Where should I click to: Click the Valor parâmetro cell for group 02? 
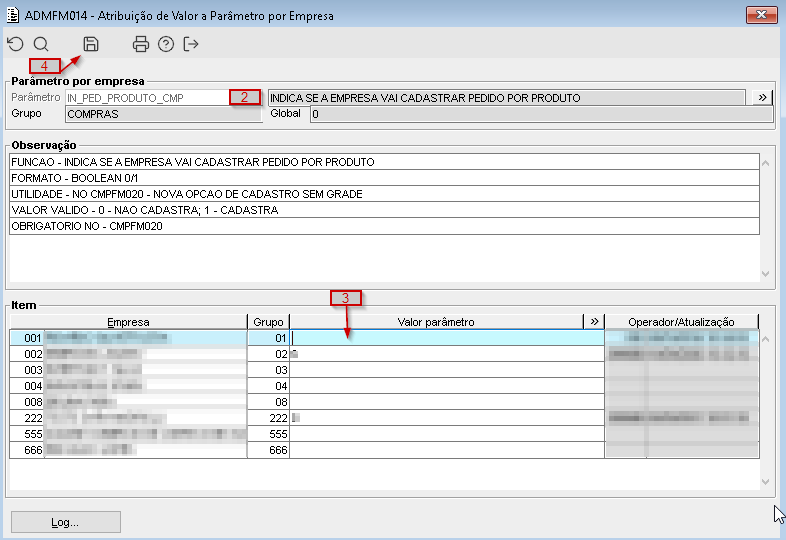(447, 354)
